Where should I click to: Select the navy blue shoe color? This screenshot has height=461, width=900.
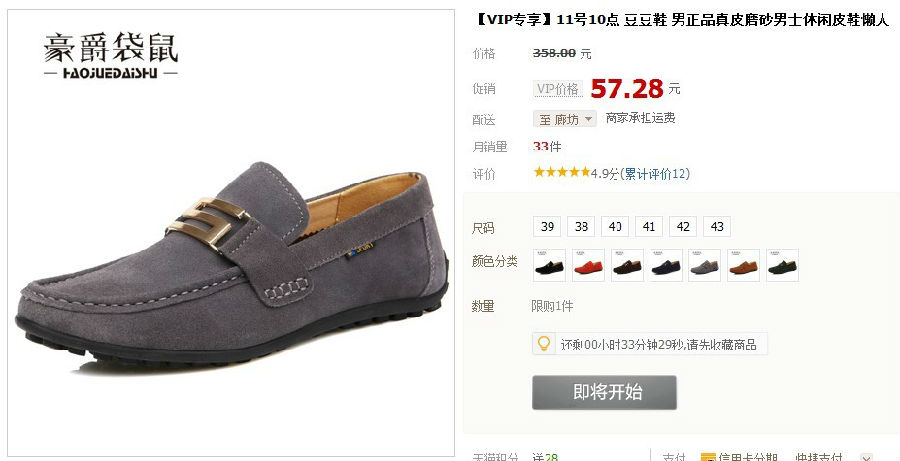click(x=666, y=265)
